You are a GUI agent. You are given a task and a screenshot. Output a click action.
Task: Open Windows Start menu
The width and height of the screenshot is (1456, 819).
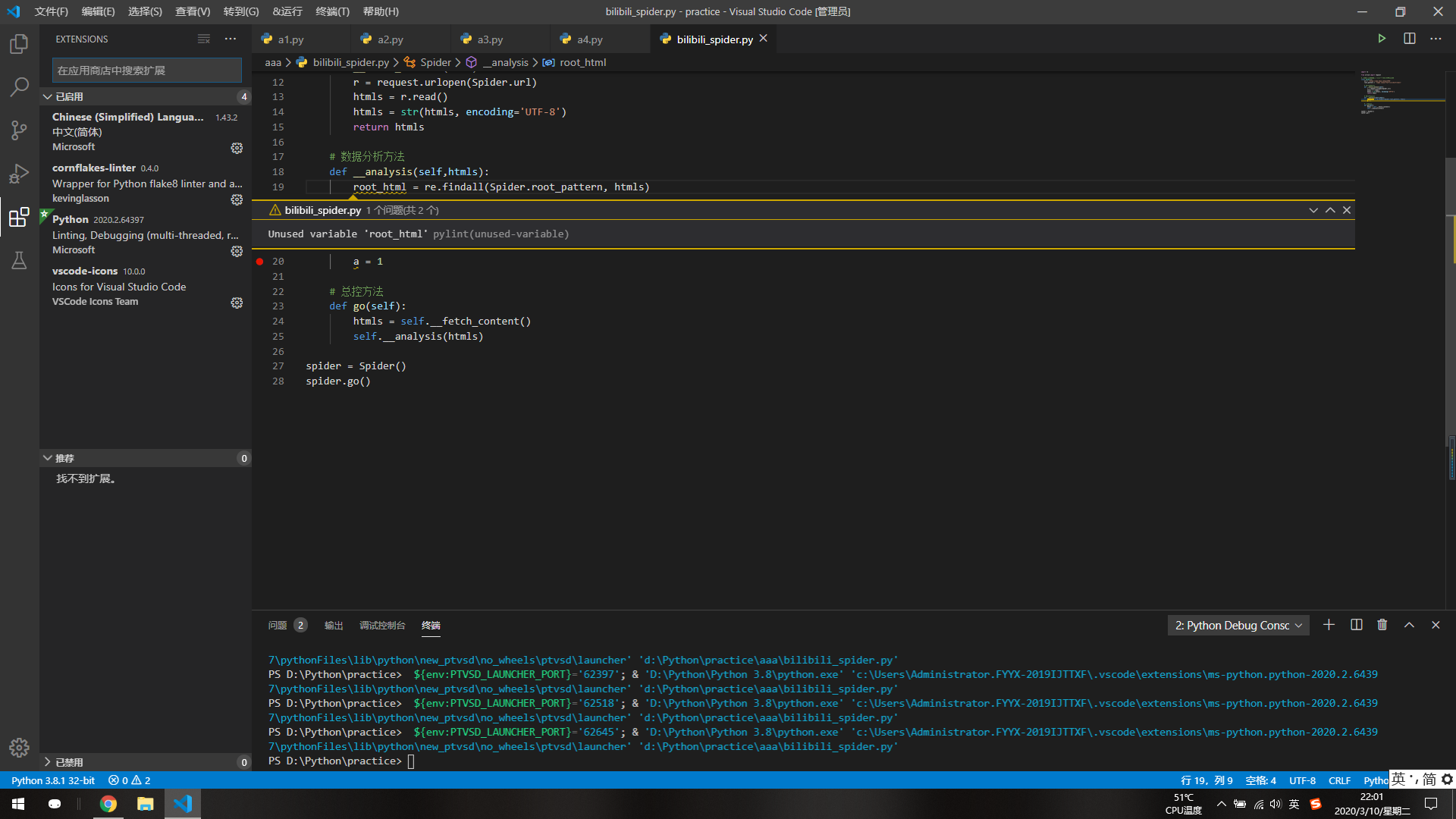coord(18,804)
